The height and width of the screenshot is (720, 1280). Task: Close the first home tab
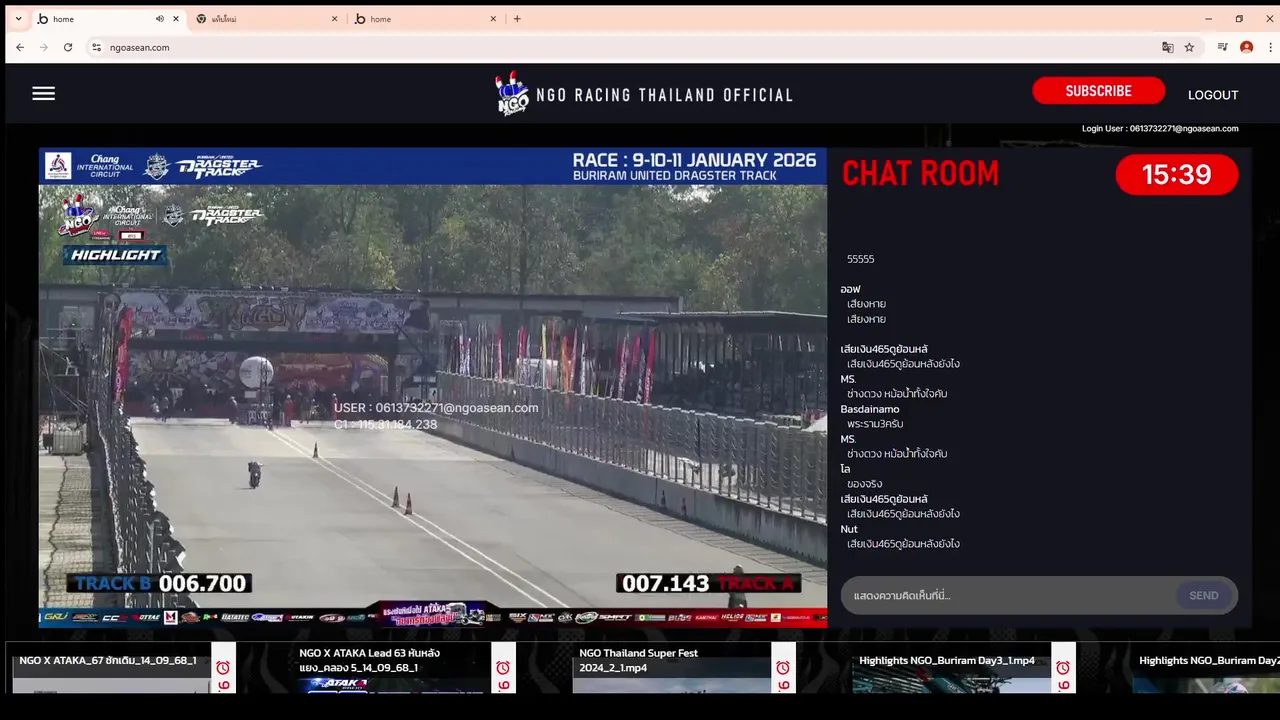click(x=176, y=19)
